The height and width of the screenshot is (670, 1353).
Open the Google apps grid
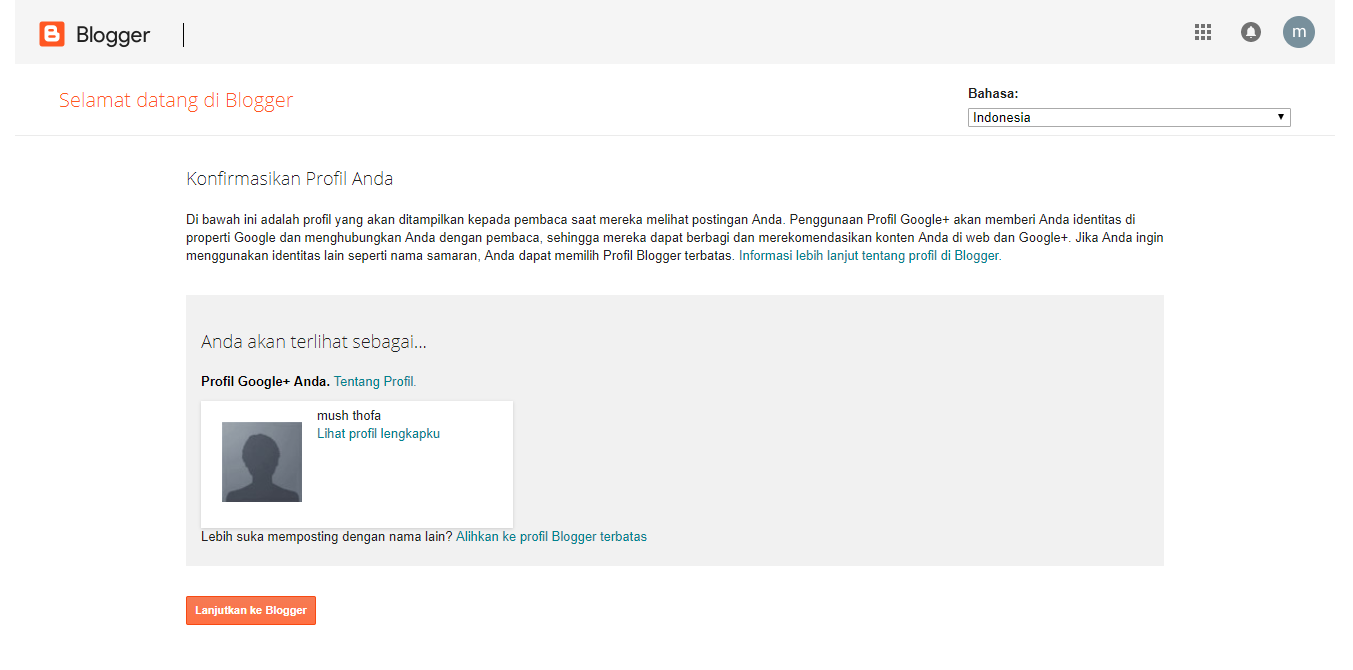[x=1203, y=32]
